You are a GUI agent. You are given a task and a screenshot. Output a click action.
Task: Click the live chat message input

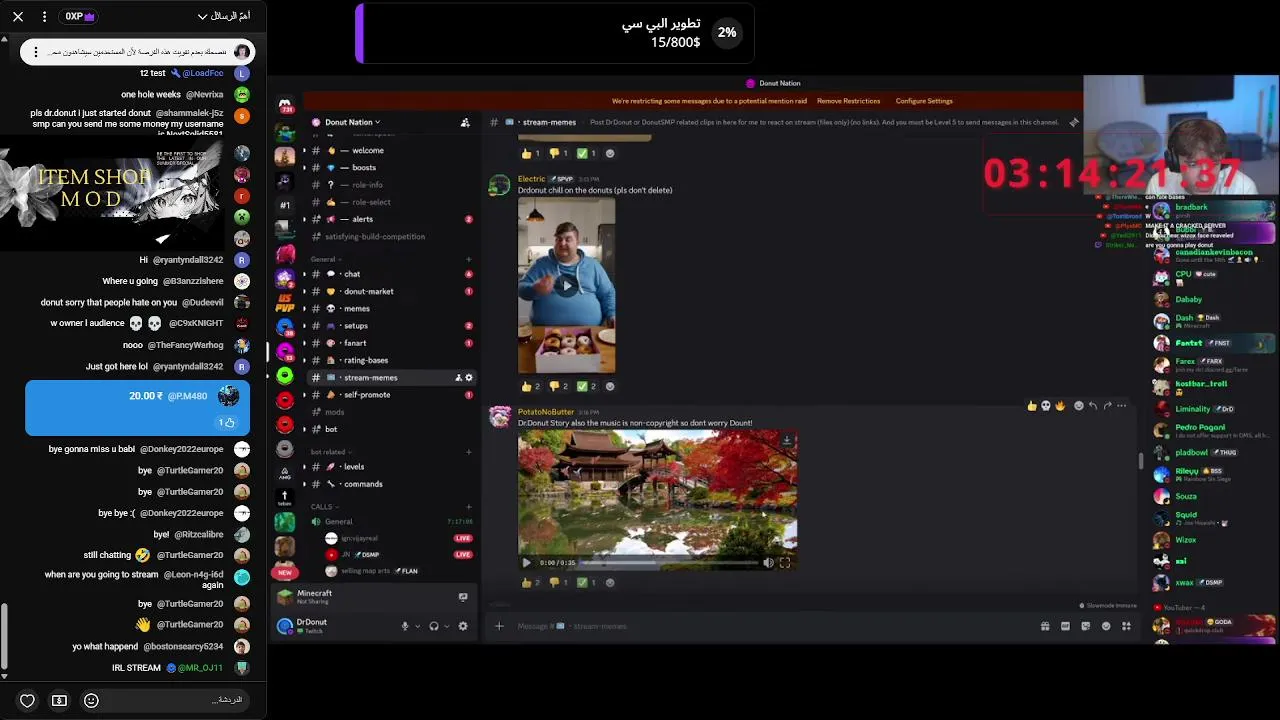pyautogui.click(x=180, y=700)
